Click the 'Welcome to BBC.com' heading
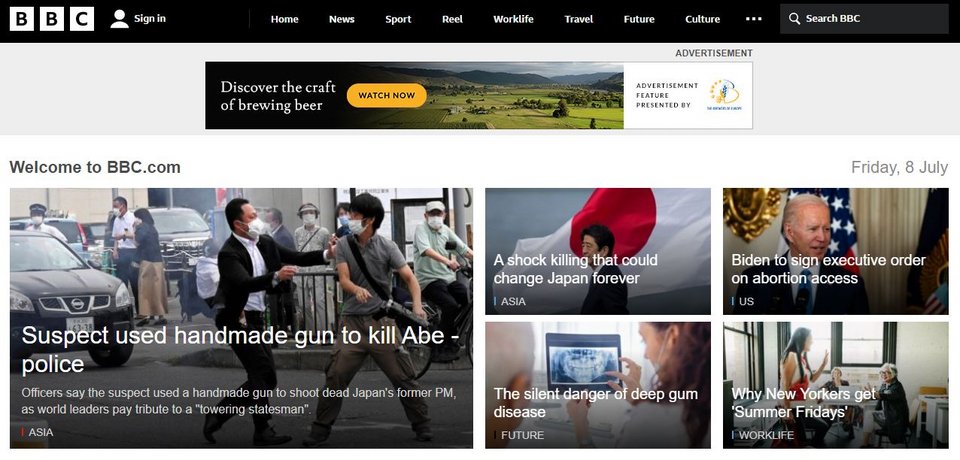This screenshot has width=960, height=460. click(95, 167)
